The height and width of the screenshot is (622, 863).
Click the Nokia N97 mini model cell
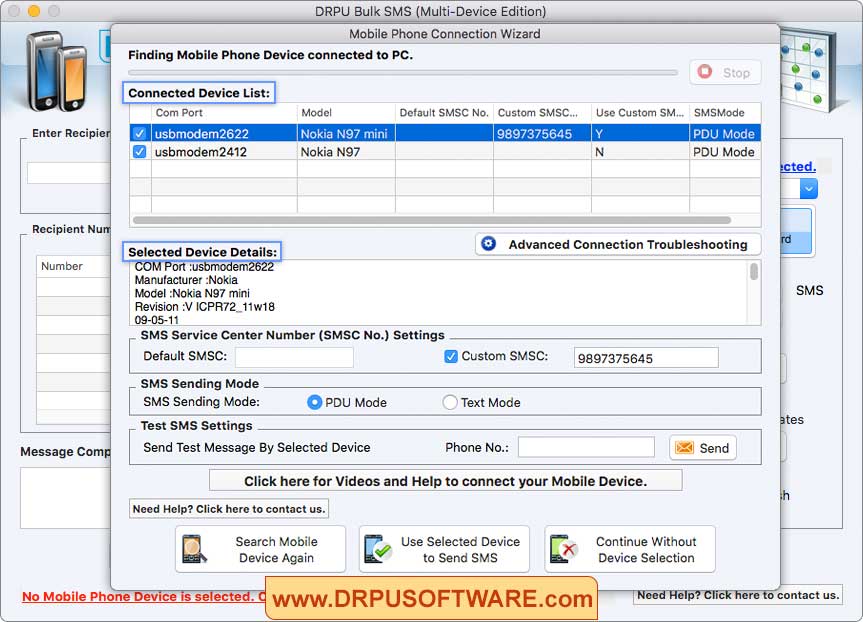point(346,133)
